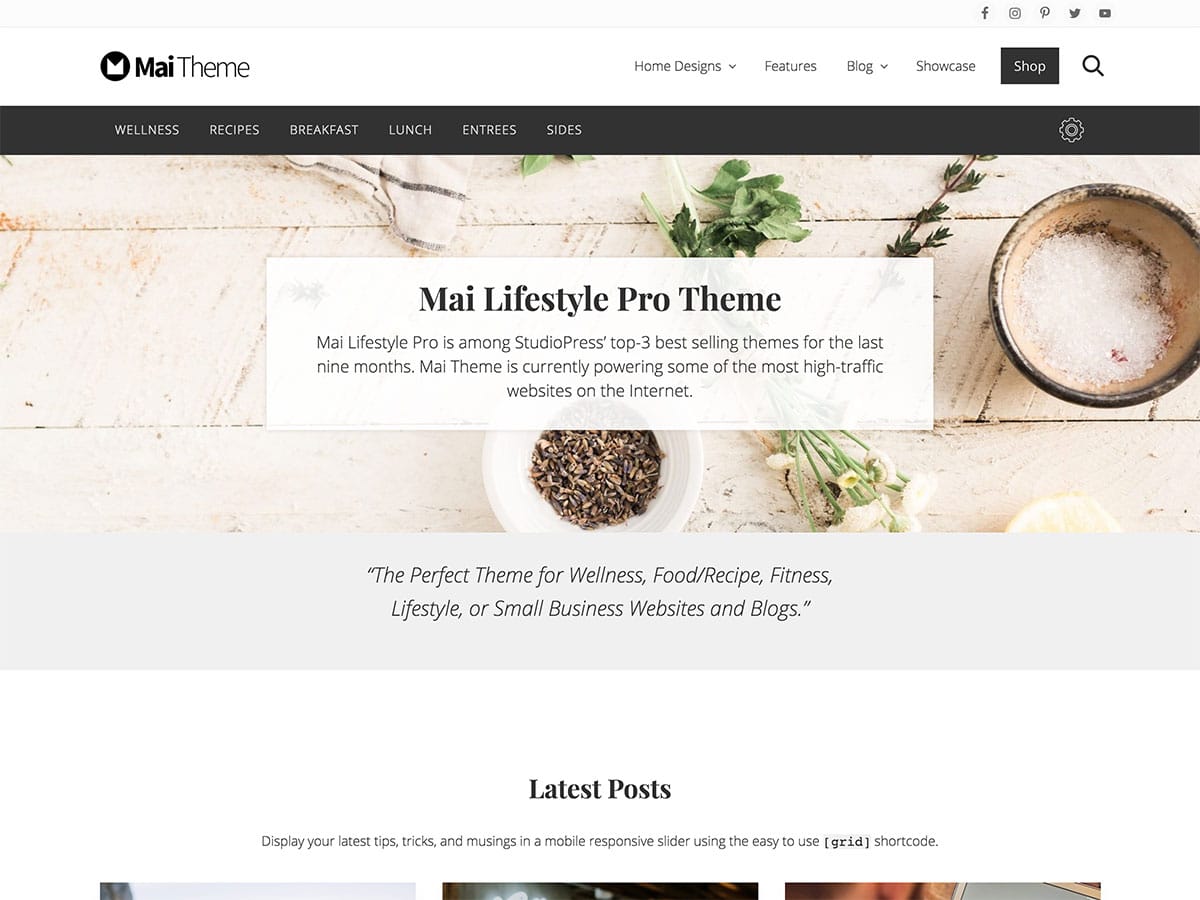Visit the ENTREES category
1200x900 pixels.
pyautogui.click(x=489, y=130)
